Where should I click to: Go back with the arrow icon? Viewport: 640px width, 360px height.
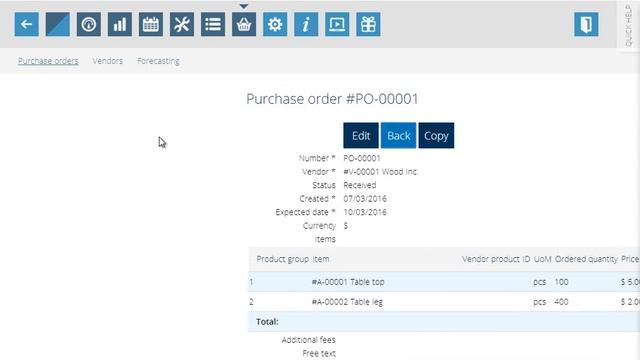click(x=27, y=24)
